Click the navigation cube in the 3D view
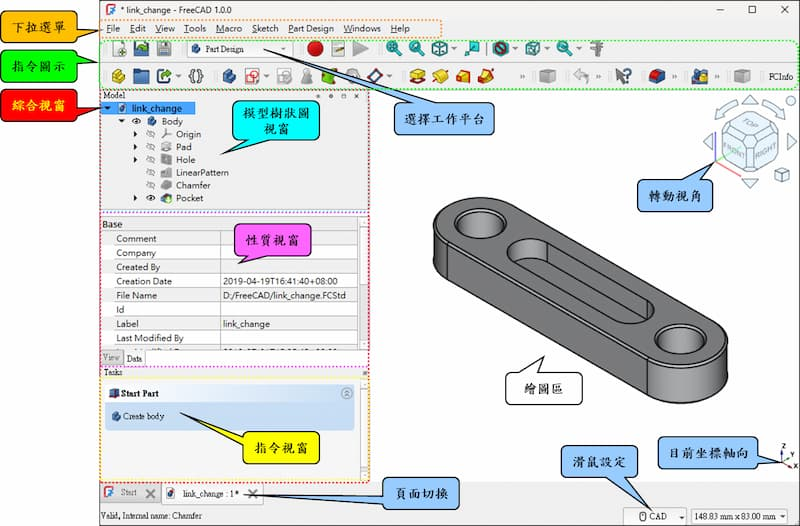 pos(747,142)
